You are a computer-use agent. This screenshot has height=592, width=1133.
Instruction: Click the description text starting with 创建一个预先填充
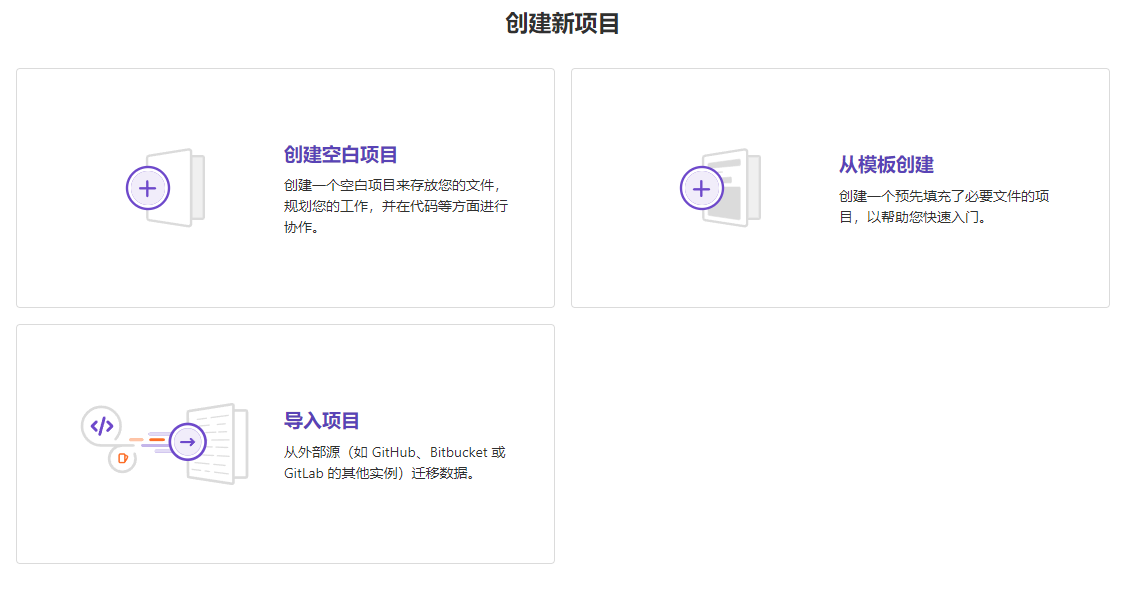coord(943,206)
